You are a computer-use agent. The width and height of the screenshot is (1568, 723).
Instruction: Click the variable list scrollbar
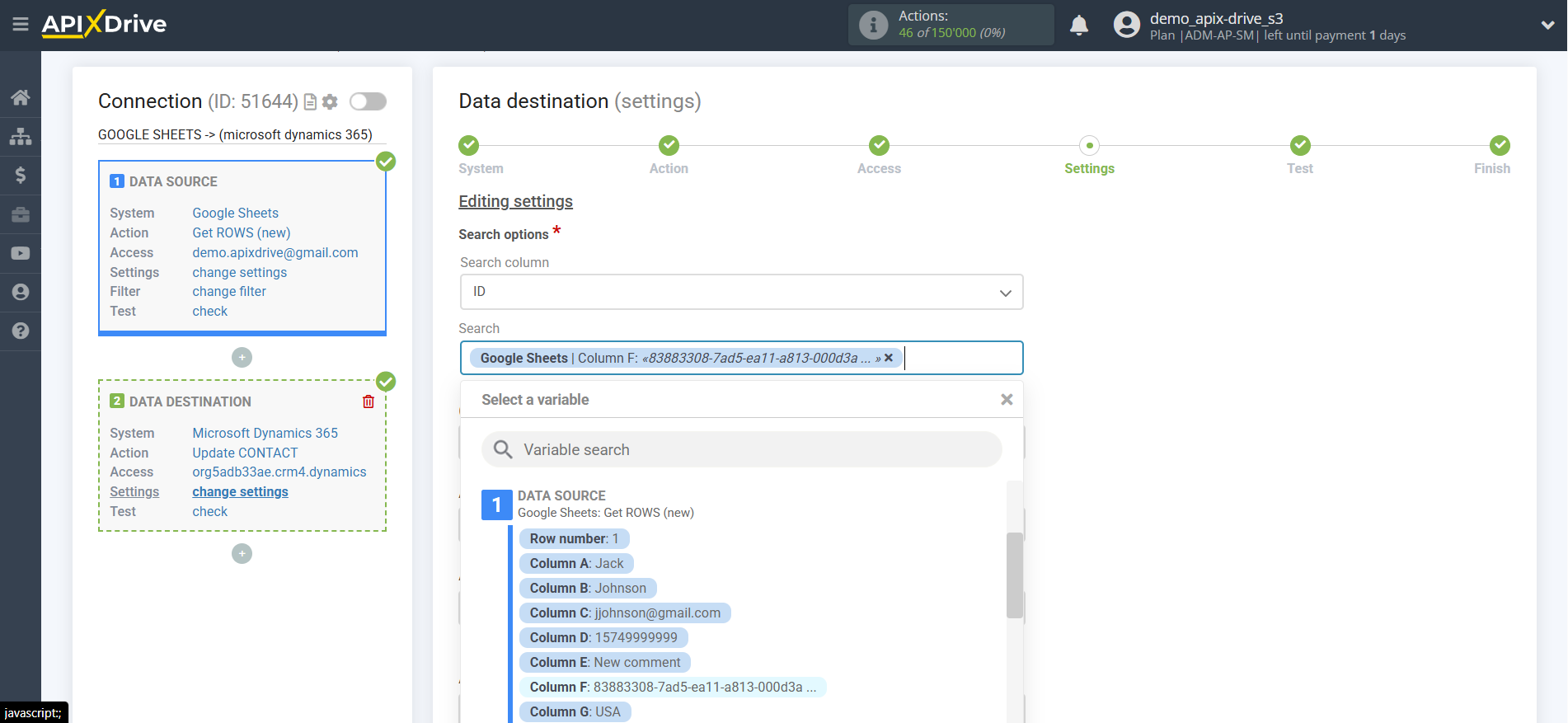pos(1014,575)
